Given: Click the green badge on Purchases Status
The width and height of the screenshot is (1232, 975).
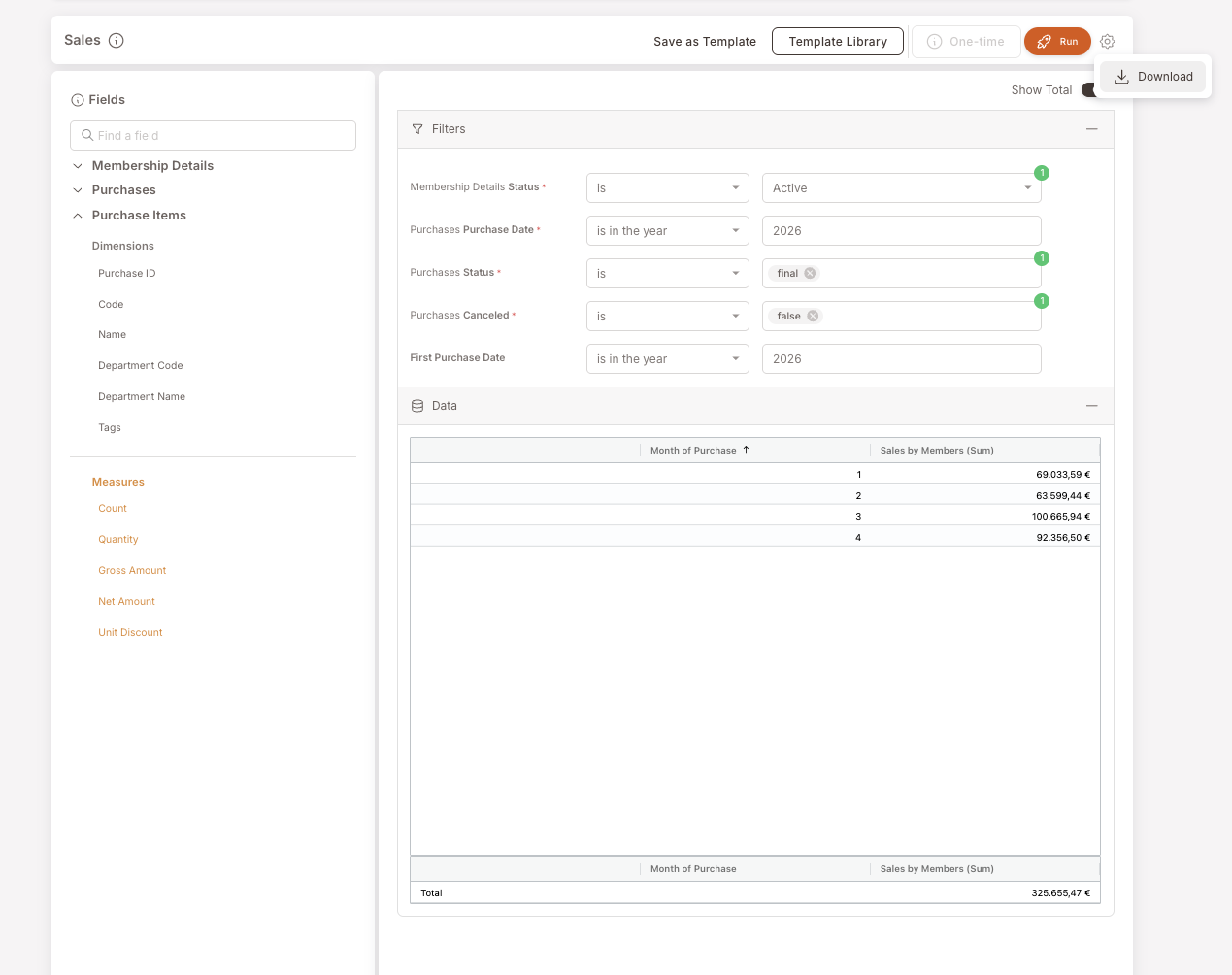Looking at the screenshot, I should click(x=1042, y=258).
